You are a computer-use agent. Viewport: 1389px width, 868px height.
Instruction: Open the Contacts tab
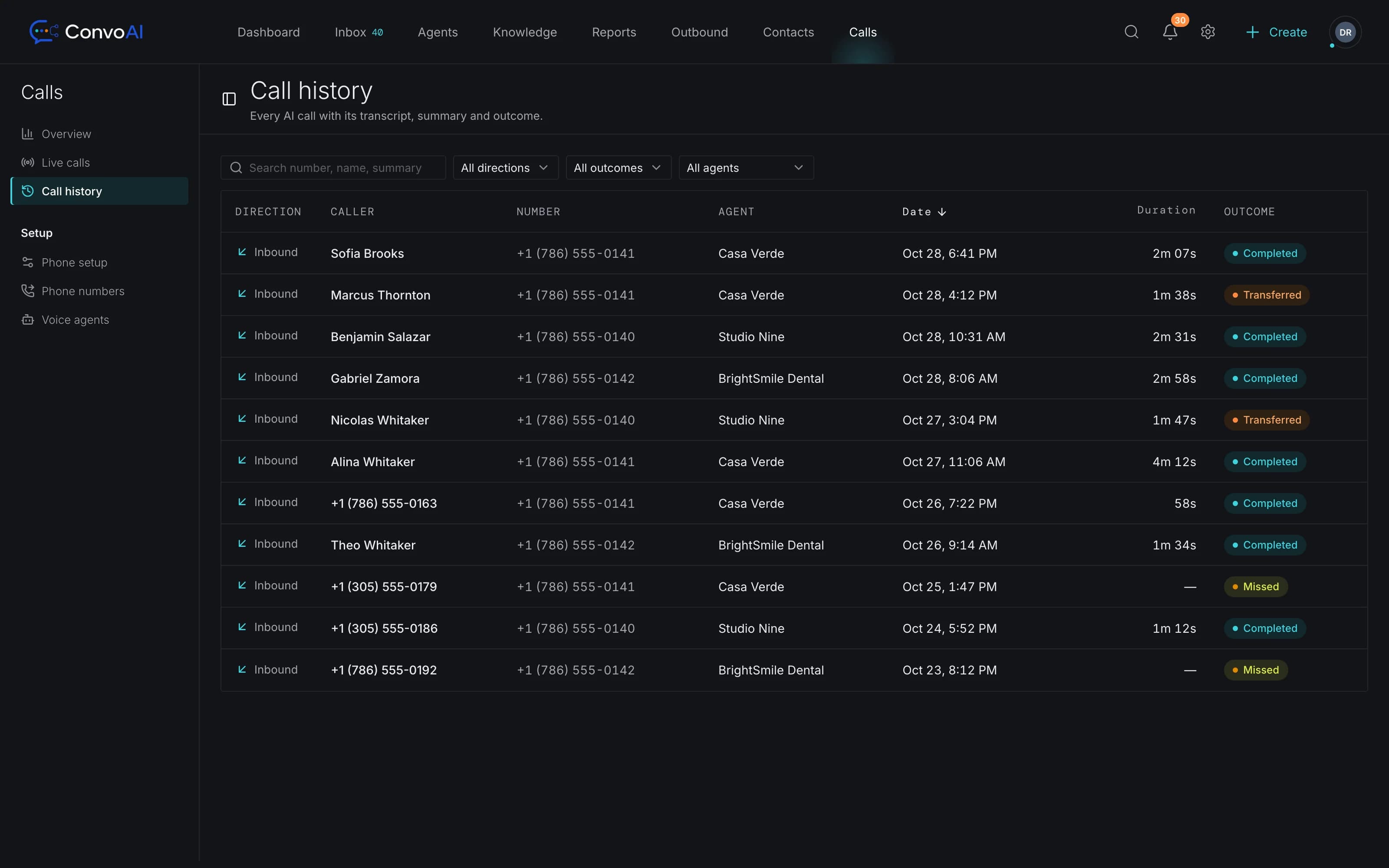tap(788, 32)
